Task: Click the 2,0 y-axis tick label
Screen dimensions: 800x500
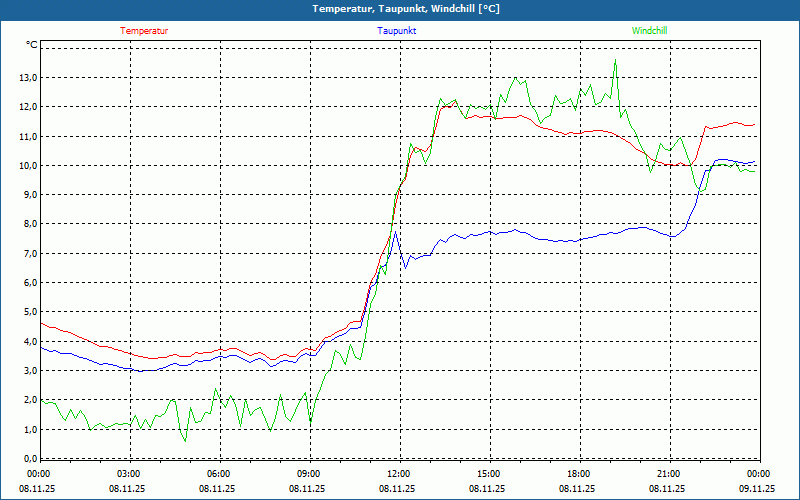Action: click(27, 400)
